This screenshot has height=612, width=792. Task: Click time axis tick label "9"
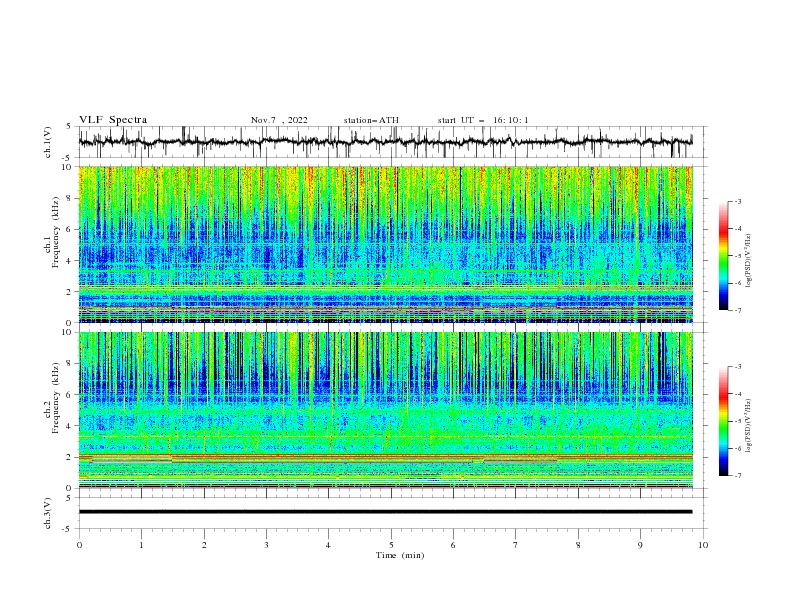pyautogui.click(x=640, y=545)
